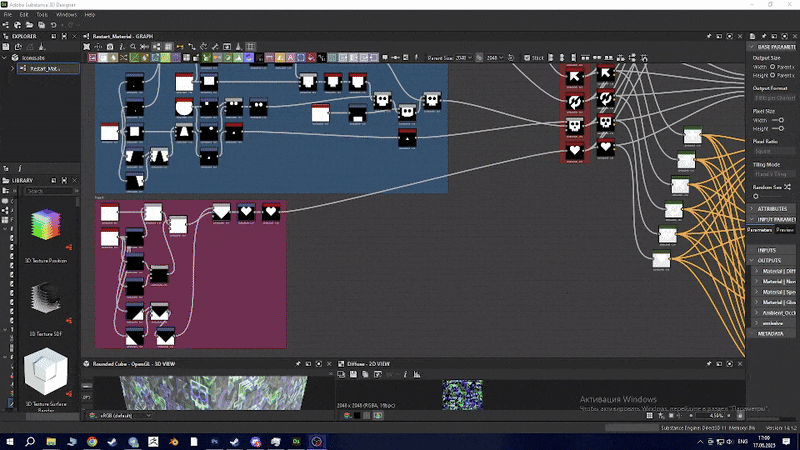The image size is (800, 450).
Task: Click the grid icon in graph toolbar
Action: pyautogui.click(x=250, y=46)
